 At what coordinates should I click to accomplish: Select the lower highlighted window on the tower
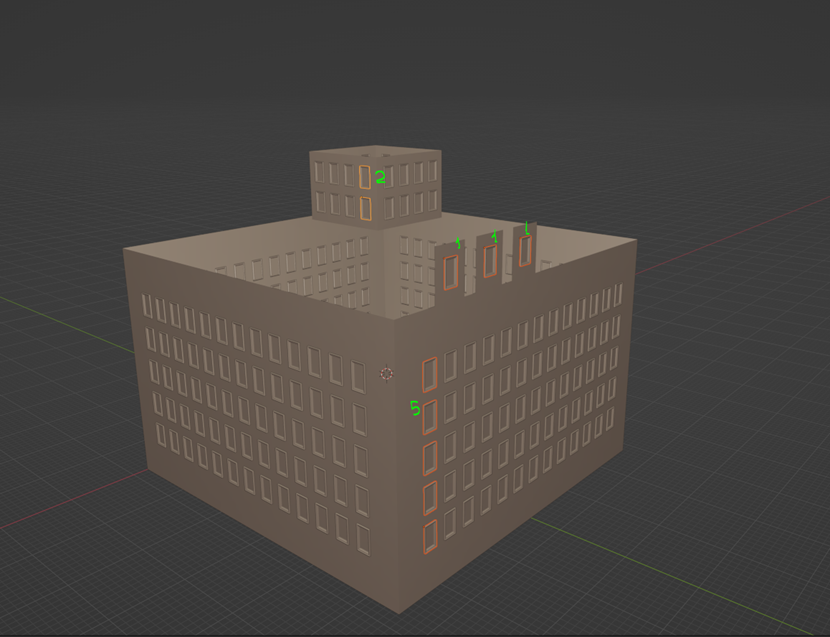[366, 208]
